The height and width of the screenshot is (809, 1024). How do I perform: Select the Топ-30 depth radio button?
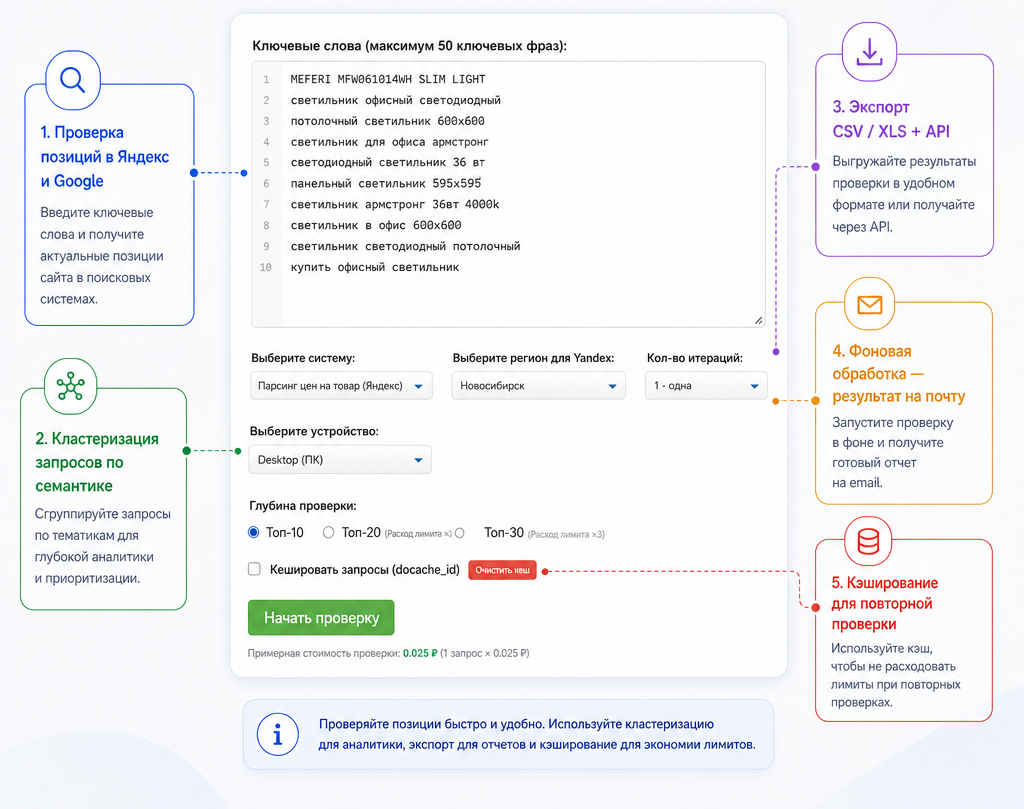point(460,533)
